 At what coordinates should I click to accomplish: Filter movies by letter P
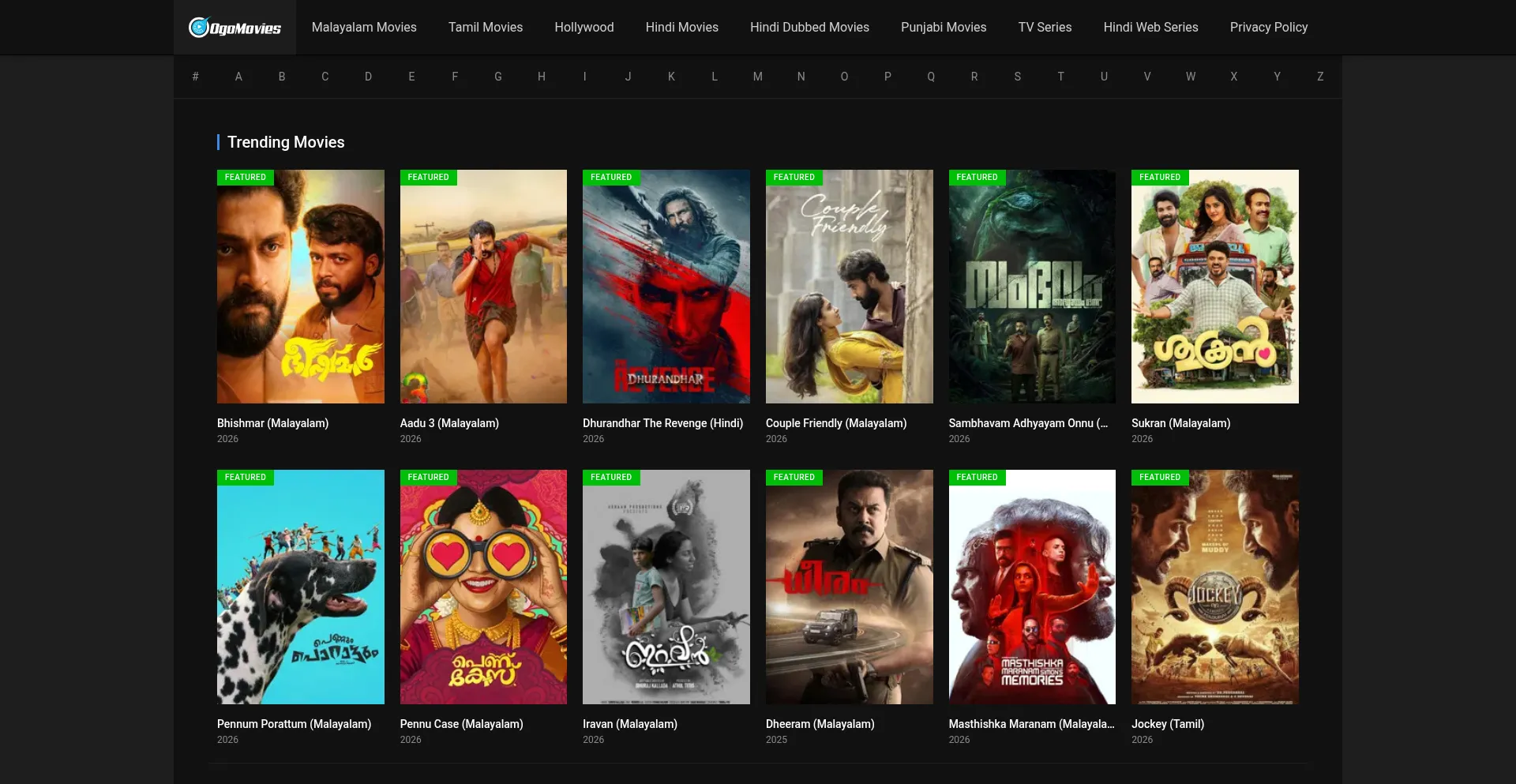(887, 77)
